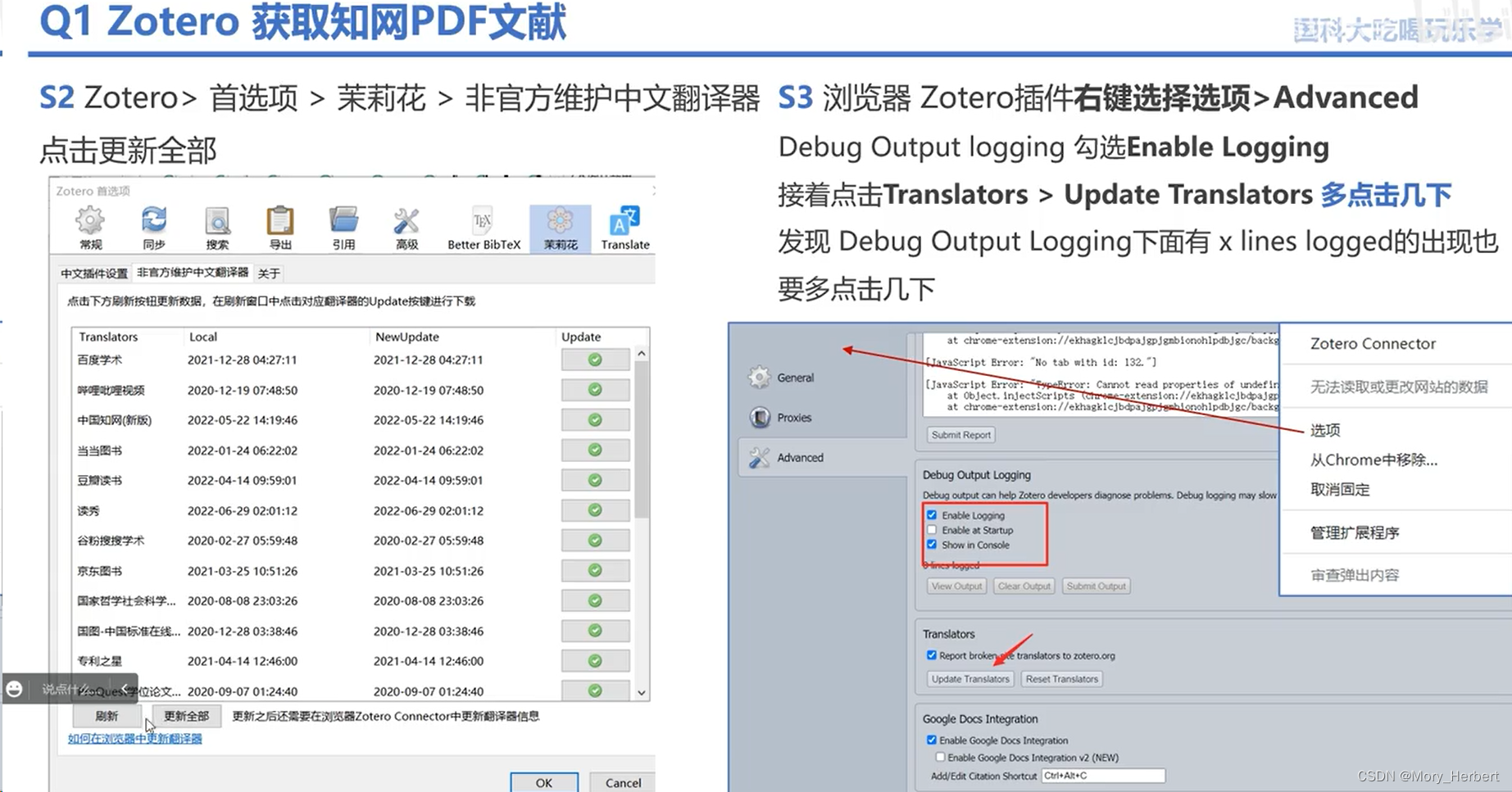
Task: Click the translator list scroll down arrow
Action: coord(642,693)
